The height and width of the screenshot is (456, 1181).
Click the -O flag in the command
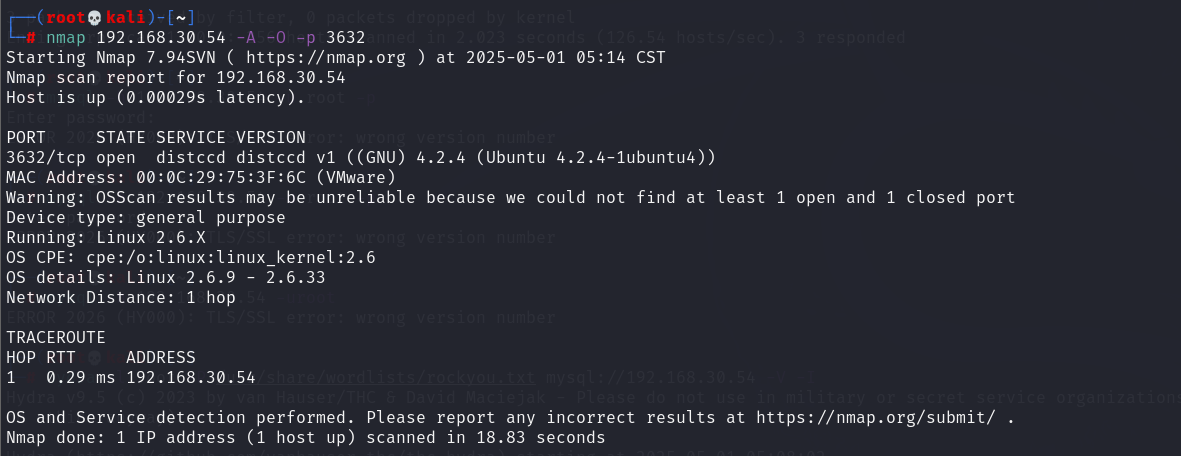pos(276,38)
